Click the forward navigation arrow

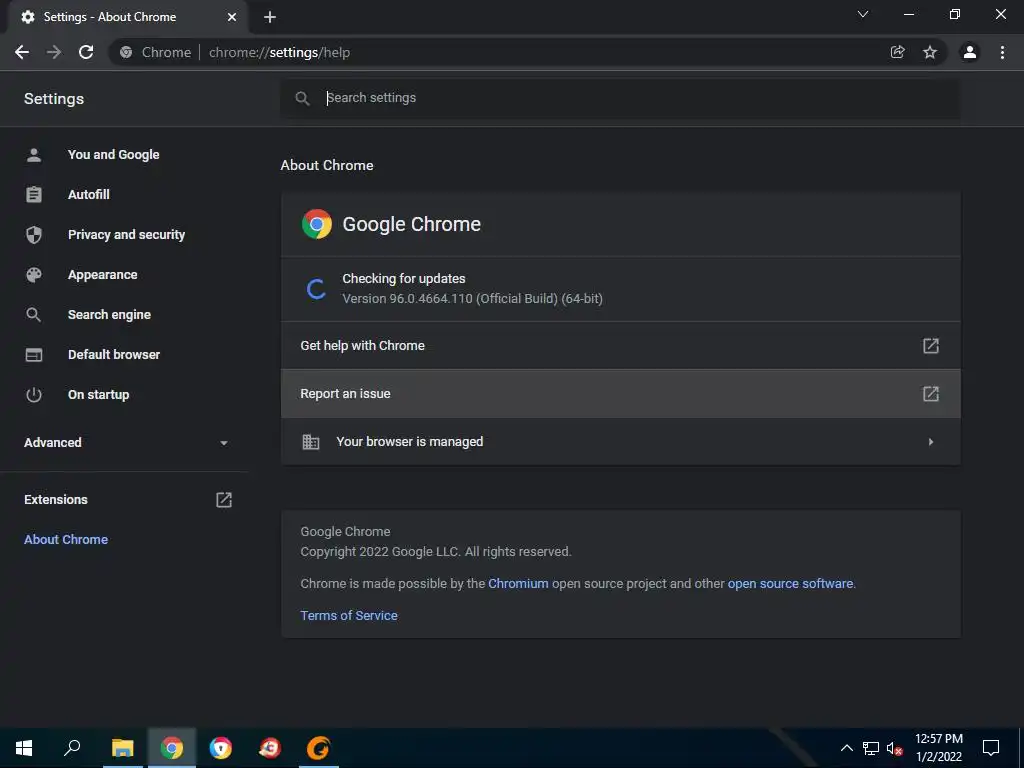pos(54,52)
